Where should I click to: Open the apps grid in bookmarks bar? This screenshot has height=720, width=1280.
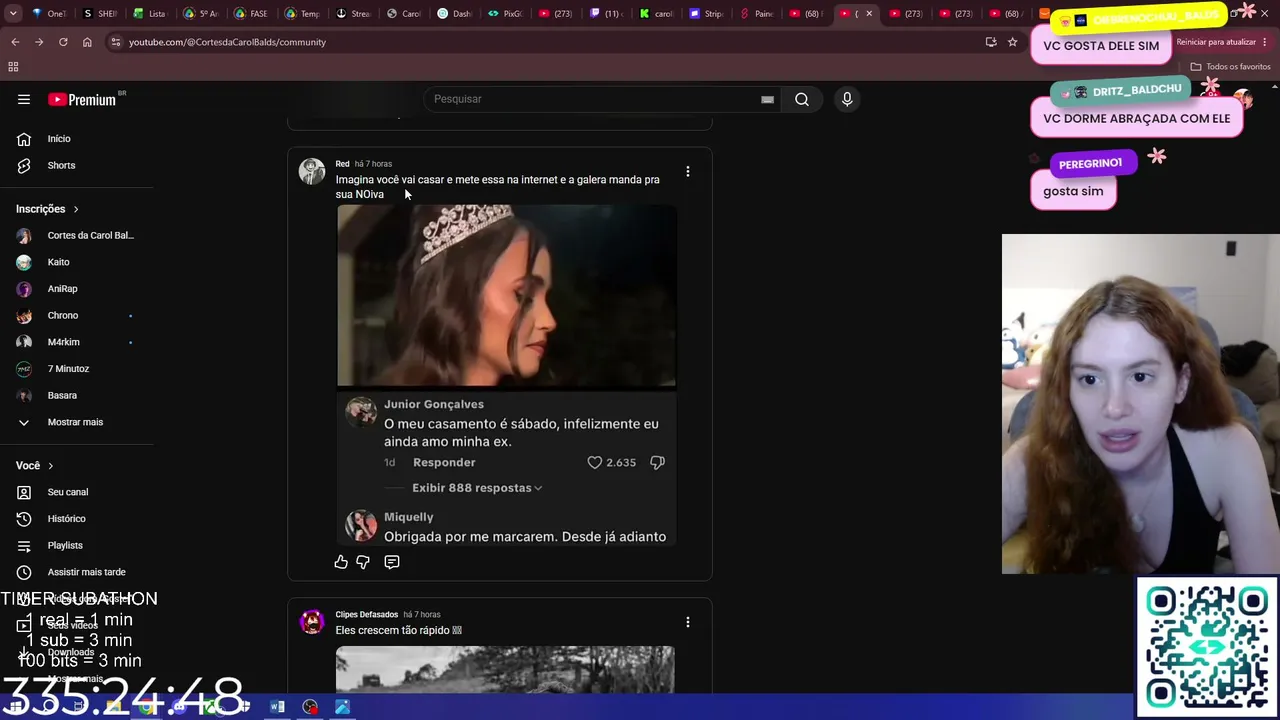13,67
